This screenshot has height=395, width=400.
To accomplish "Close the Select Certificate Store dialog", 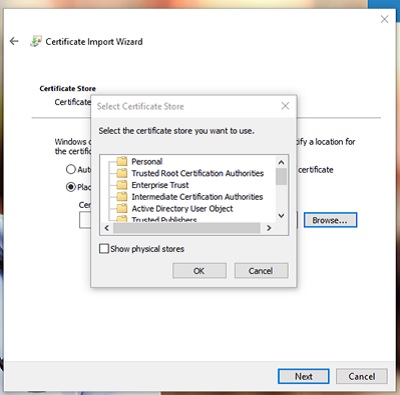I will [285, 106].
